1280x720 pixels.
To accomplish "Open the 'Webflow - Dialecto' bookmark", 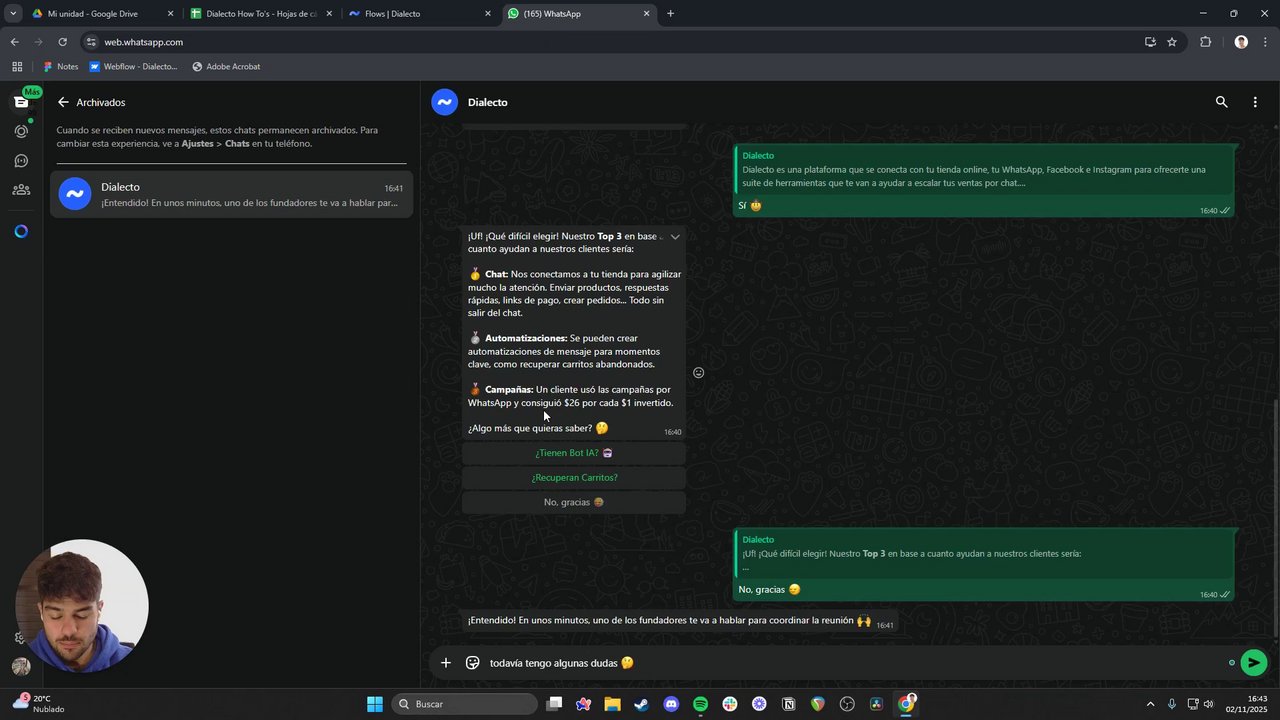I will [134, 67].
